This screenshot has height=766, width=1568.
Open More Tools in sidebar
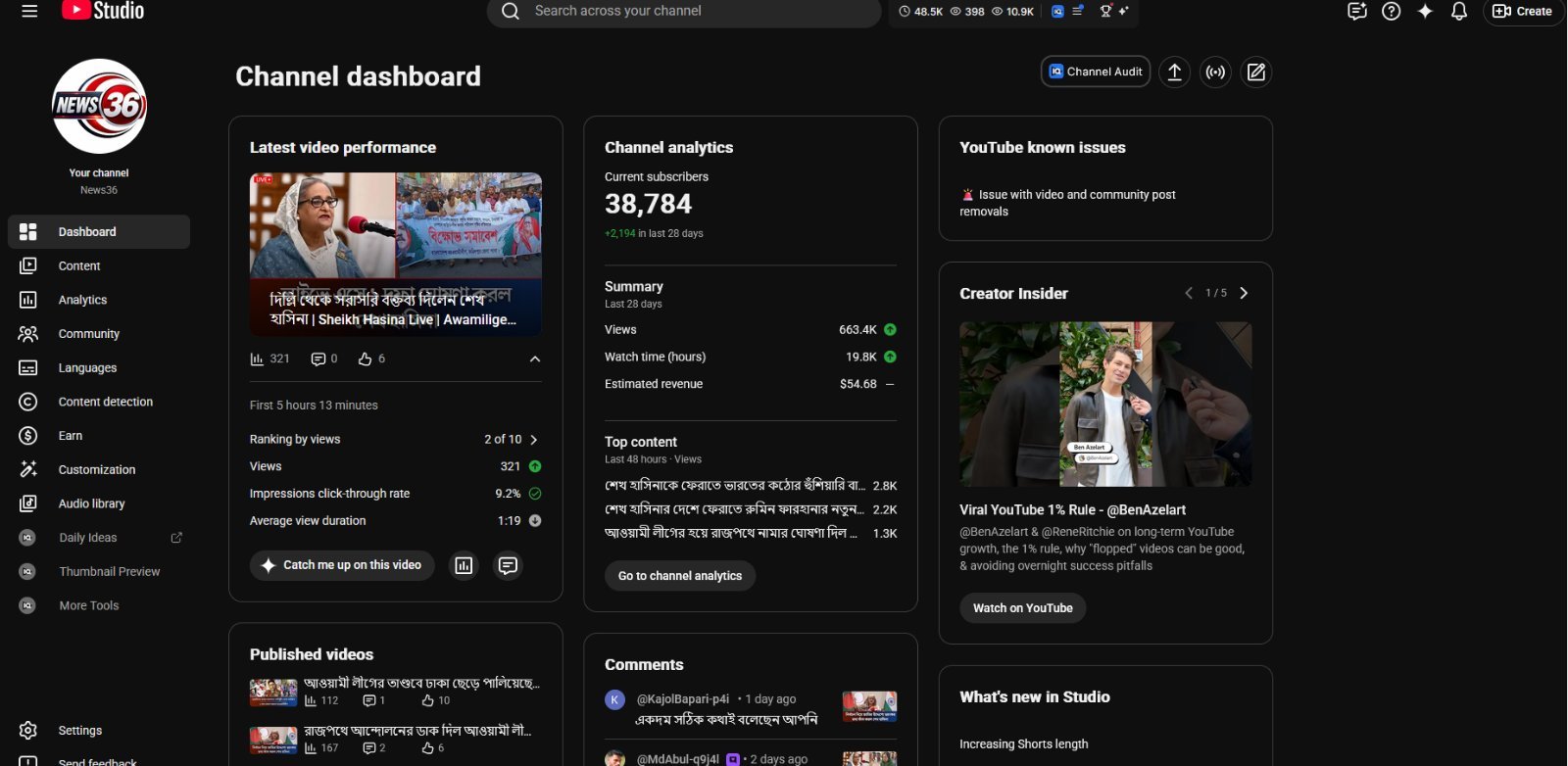click(x=99, y=605)
